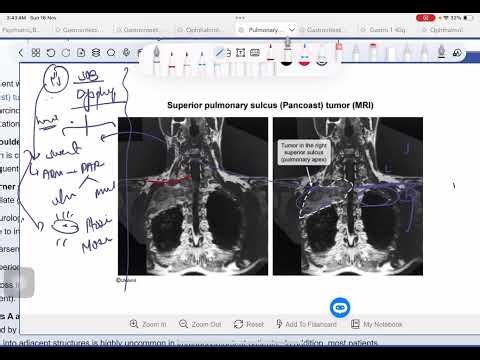The image size is (480, 360).
Task: Switch to the Psychiatric tab
Action: pos(21,30)
